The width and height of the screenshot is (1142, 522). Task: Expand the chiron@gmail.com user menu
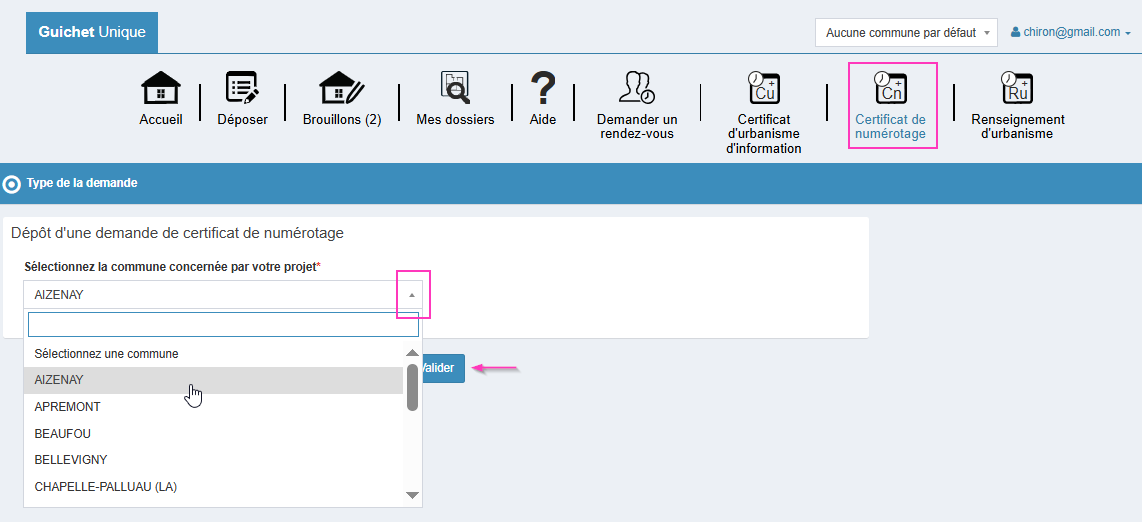1071,32
